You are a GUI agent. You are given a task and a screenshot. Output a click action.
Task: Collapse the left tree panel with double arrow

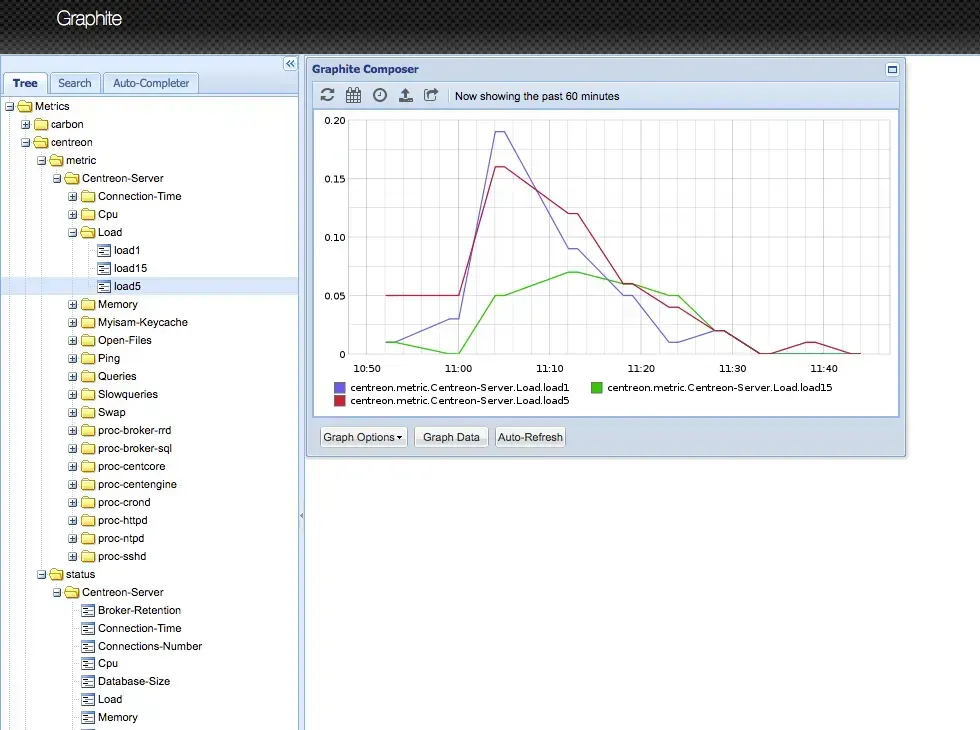290,64
